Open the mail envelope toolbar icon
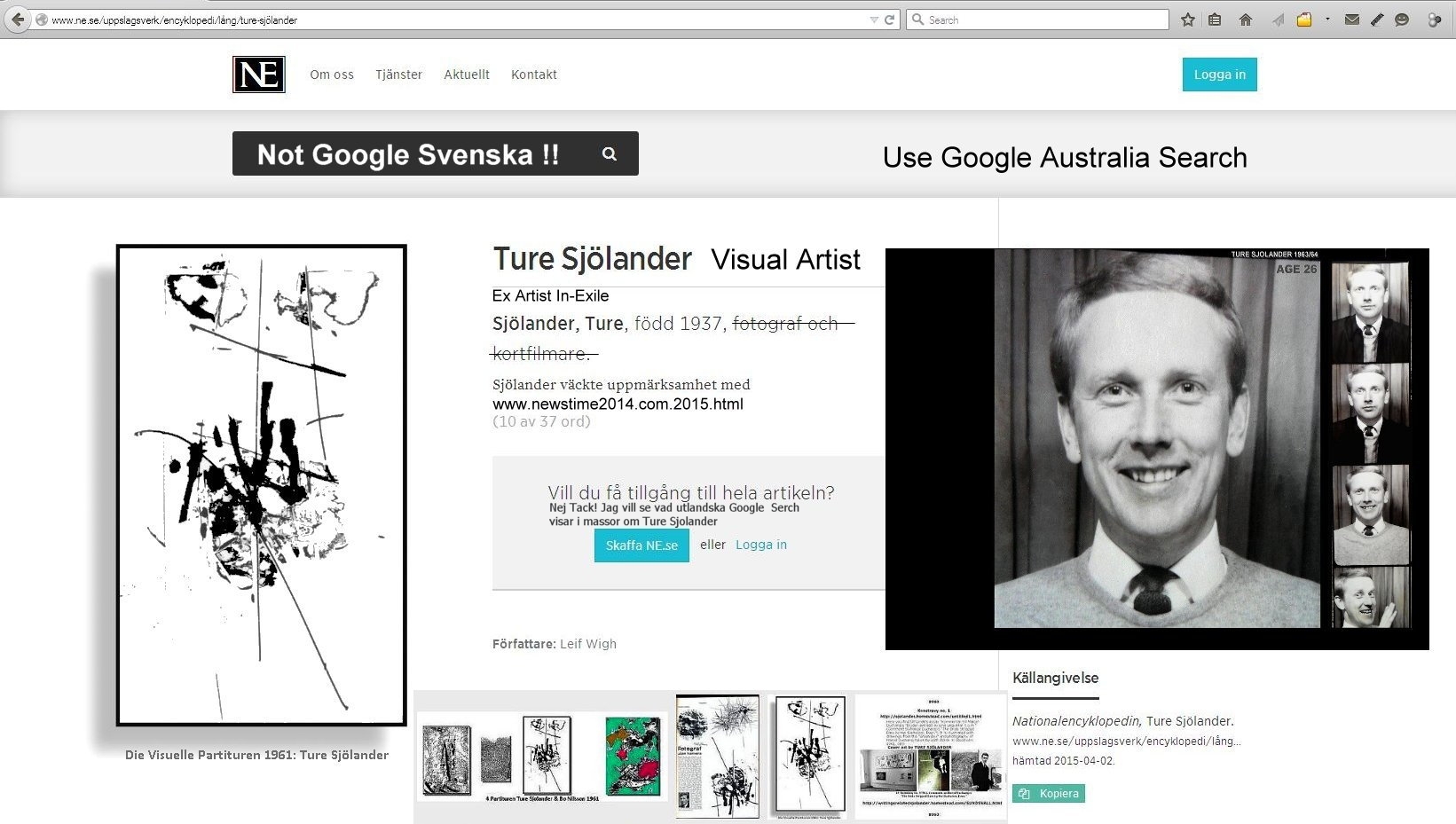The height and width of the screenshot is (824, 1456). pos(1351,20)
